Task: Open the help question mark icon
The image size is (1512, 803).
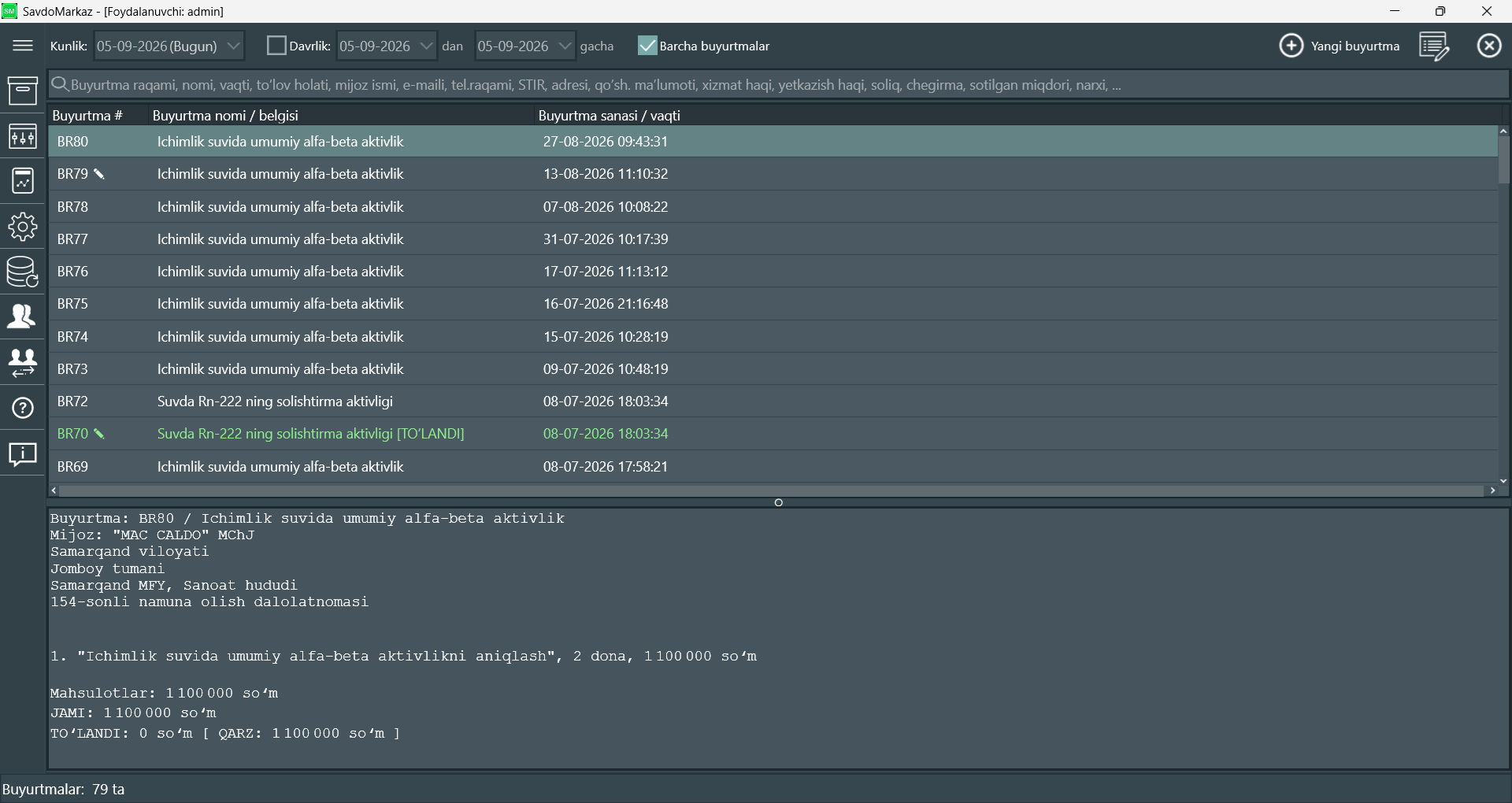Action: (x=23, y=408)
